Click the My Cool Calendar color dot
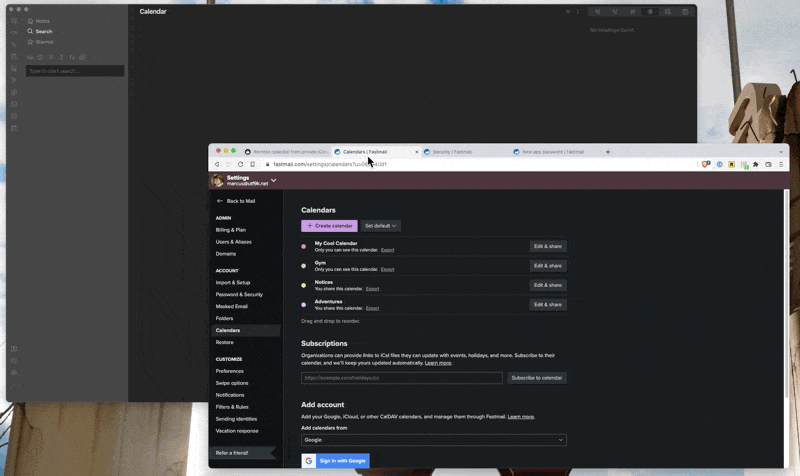The image size is (800, 476). click(x=304, y=246)
